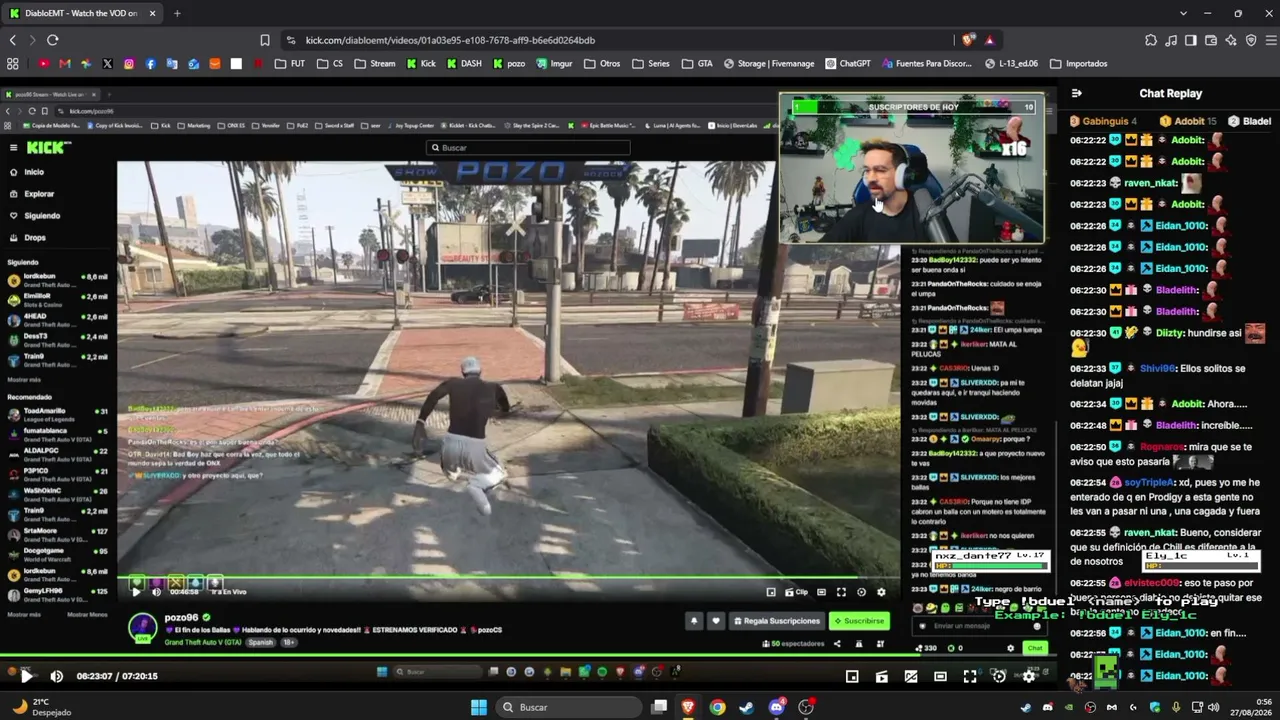Open Chrome from the Windows taskbar
1280x720 pixels.
click(x=717, y=707)
